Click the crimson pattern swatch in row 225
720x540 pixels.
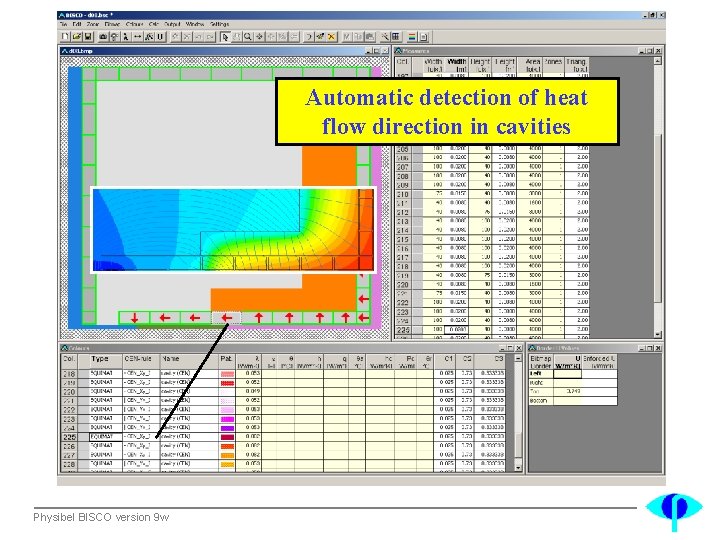pos(227,437)
